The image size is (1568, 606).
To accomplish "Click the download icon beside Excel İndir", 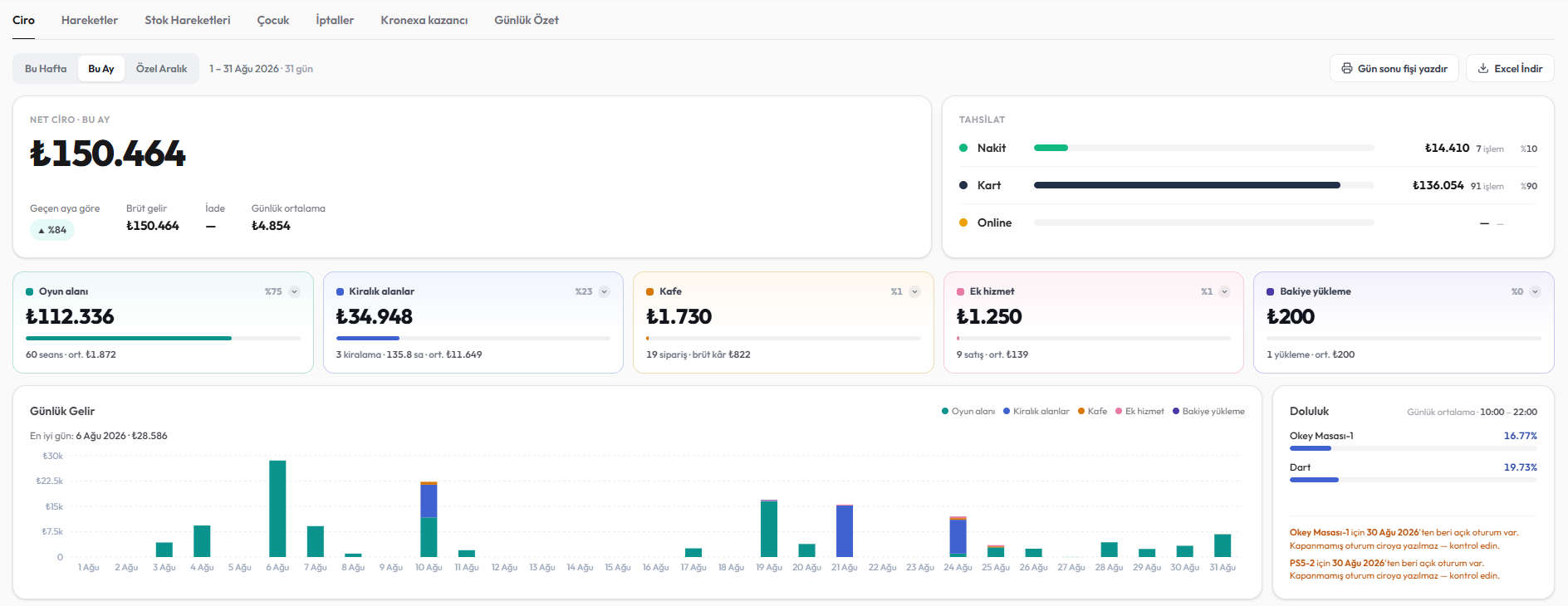I will (x=1483, y=69).
